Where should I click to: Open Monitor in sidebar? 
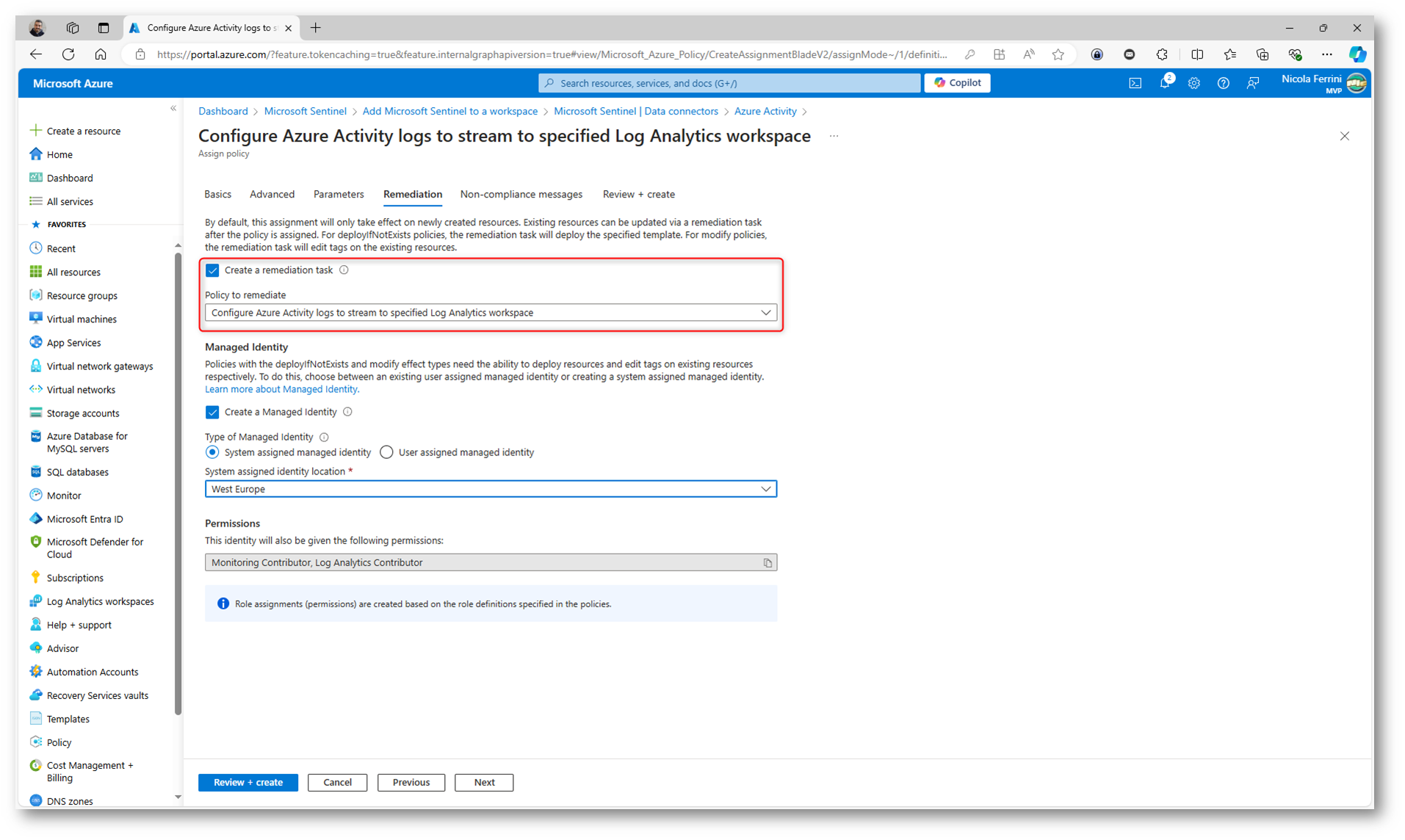coord(64,495)
